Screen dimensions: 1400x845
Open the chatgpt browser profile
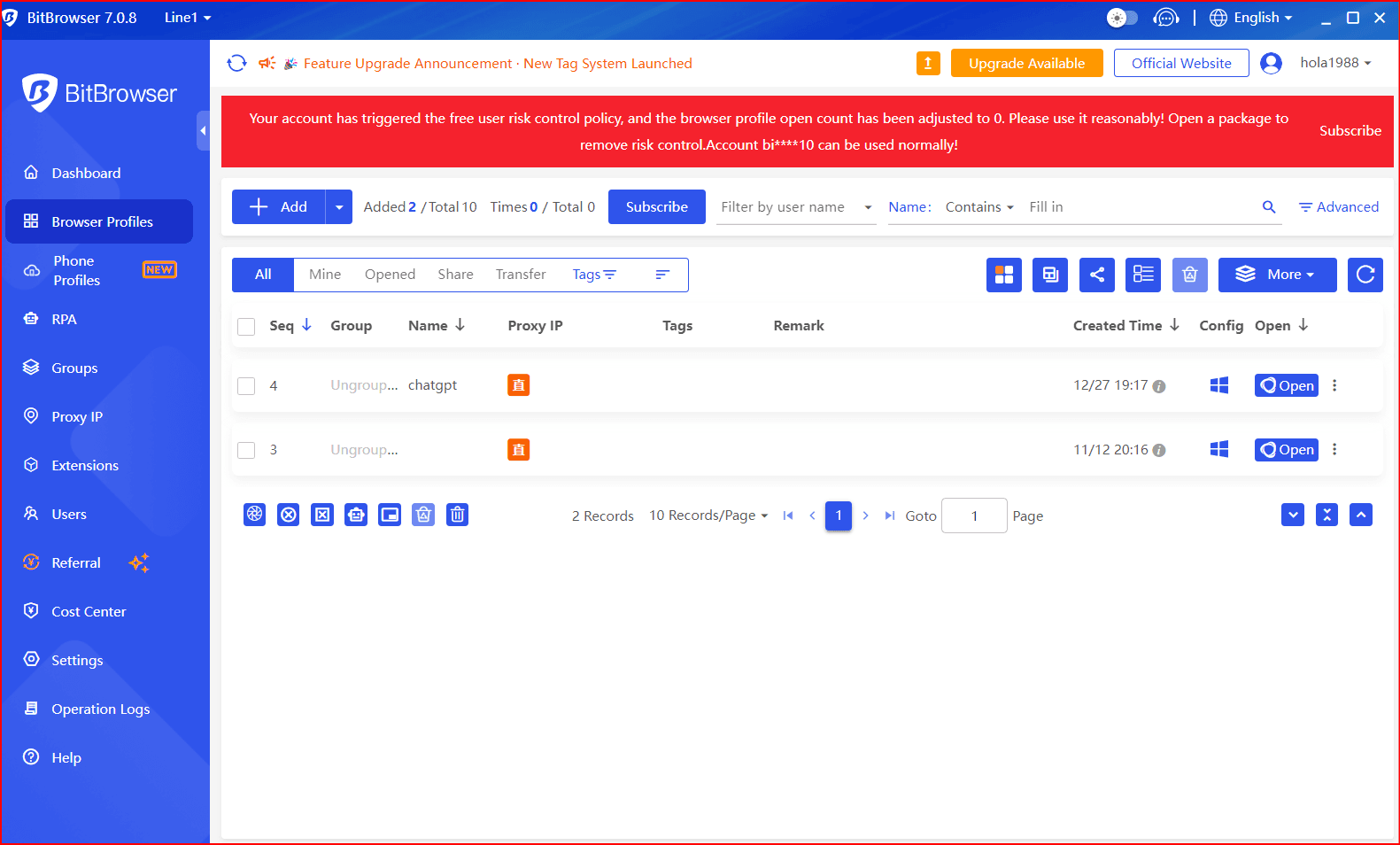click(x=1286, y=385)
